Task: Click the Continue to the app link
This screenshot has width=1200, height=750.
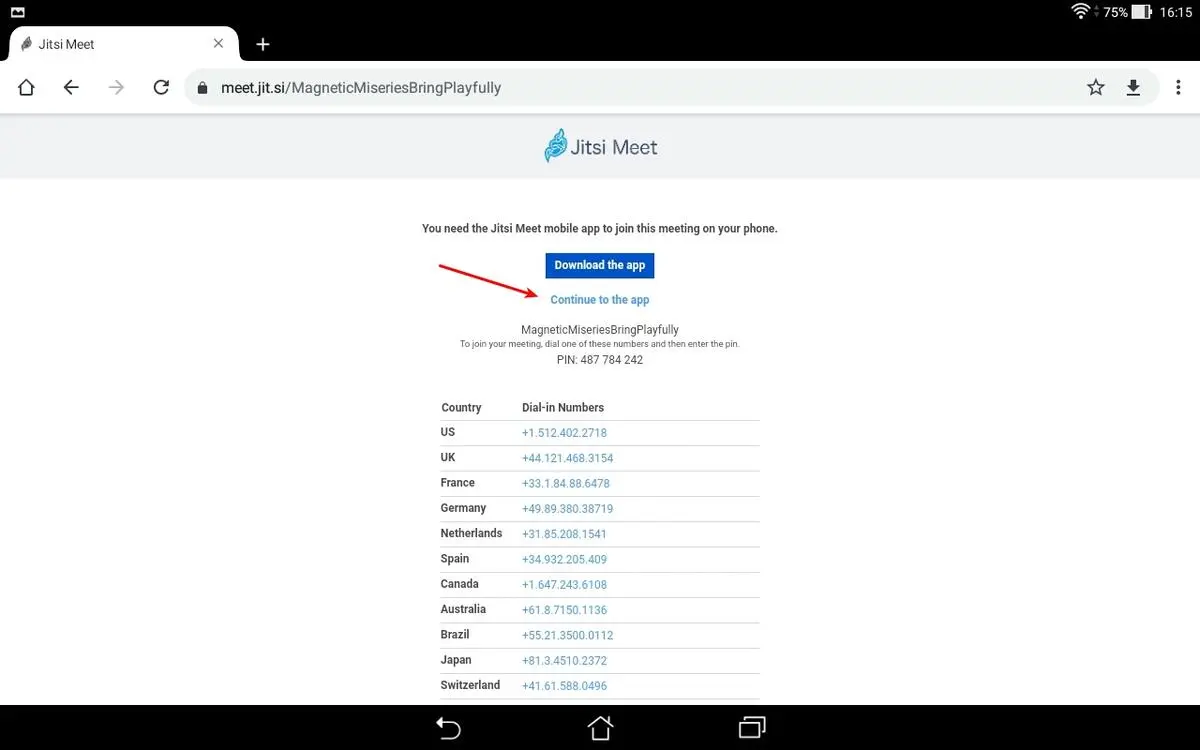Action: (600, 300)
